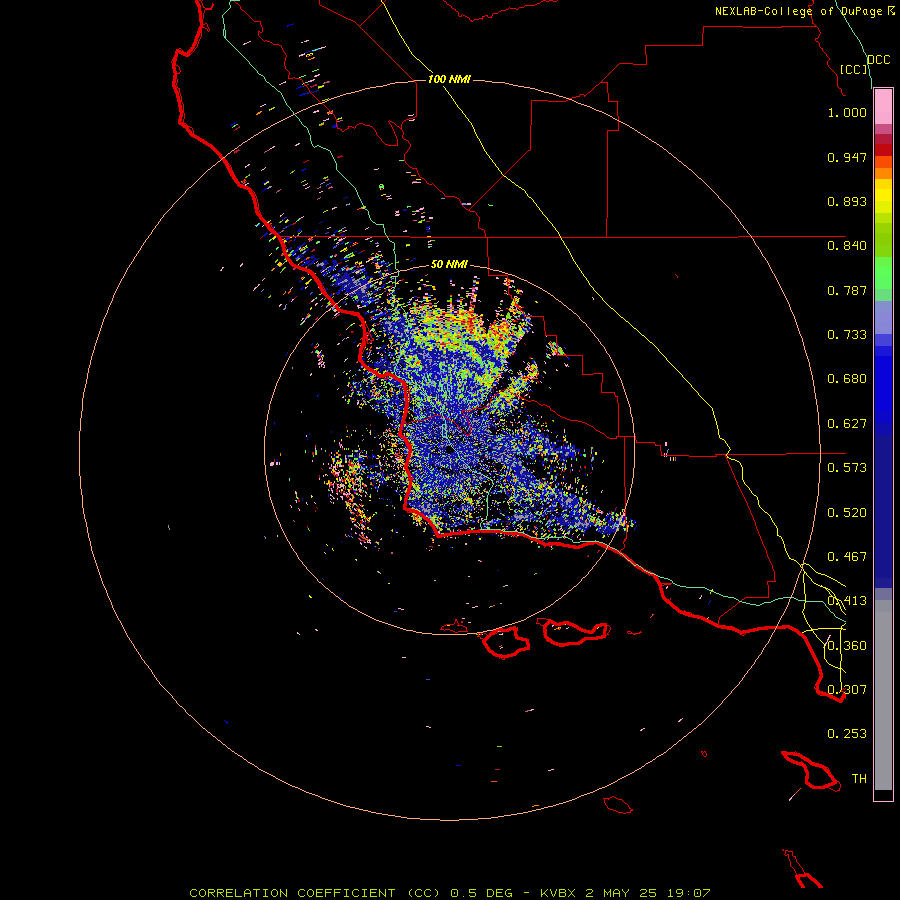Click the 0.413 legend value
This screenshot has height=900, width=900.
847,601
